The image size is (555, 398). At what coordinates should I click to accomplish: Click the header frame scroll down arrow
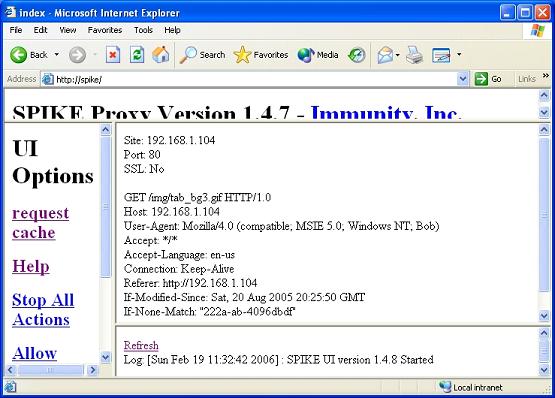[x=544, y=112]
